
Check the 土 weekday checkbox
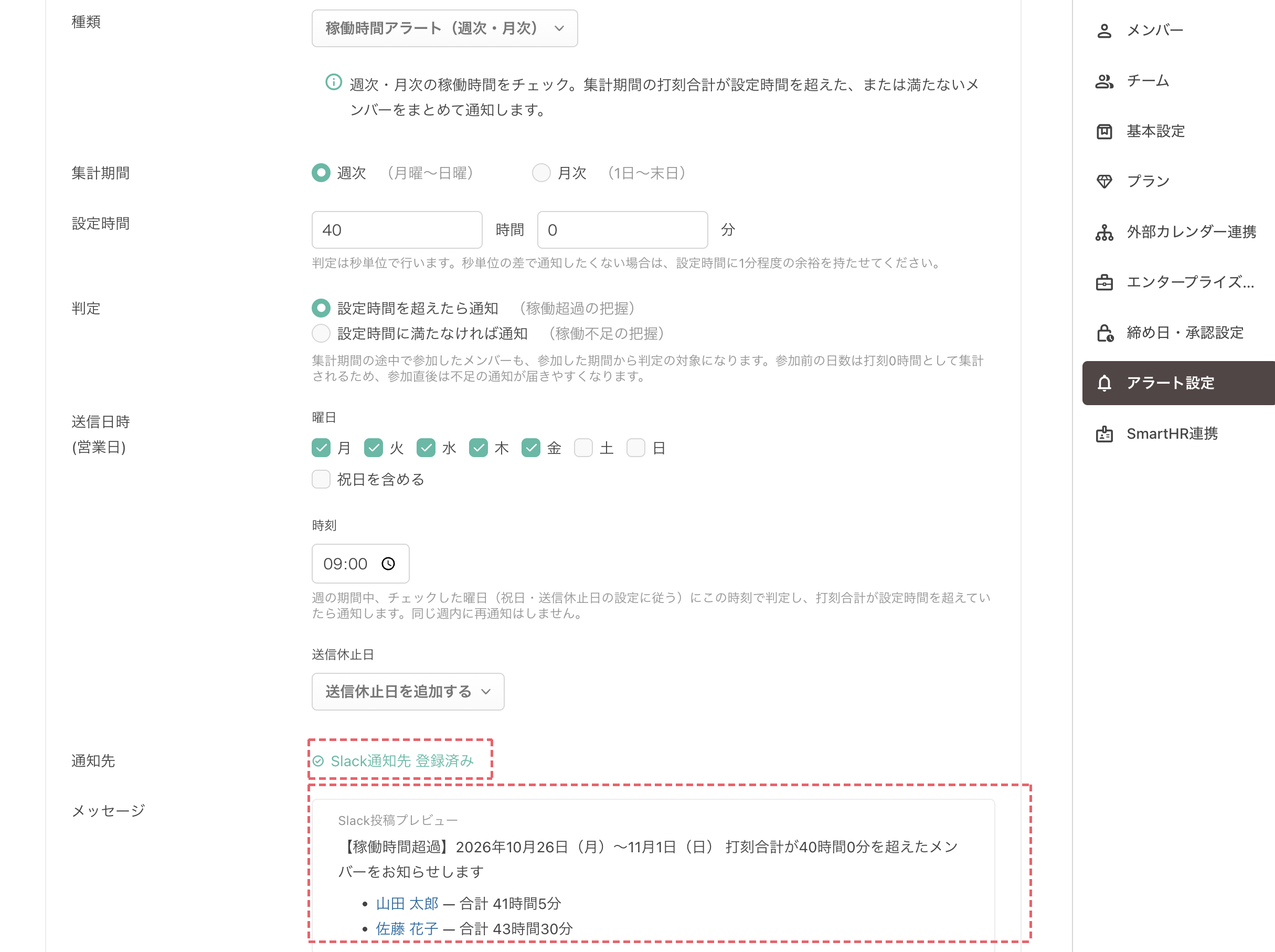tap(583, 448)
